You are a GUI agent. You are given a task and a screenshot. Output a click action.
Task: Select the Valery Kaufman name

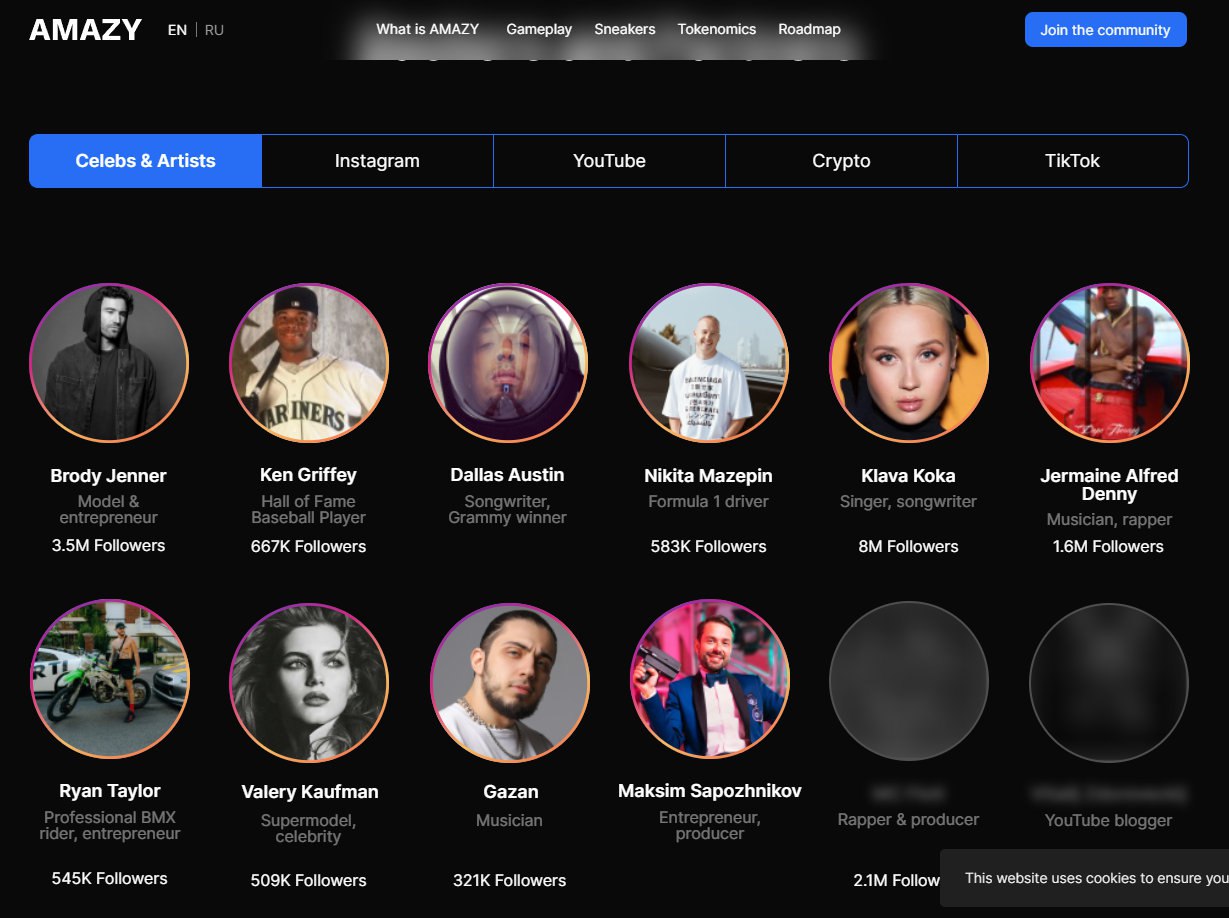[310, 792]
